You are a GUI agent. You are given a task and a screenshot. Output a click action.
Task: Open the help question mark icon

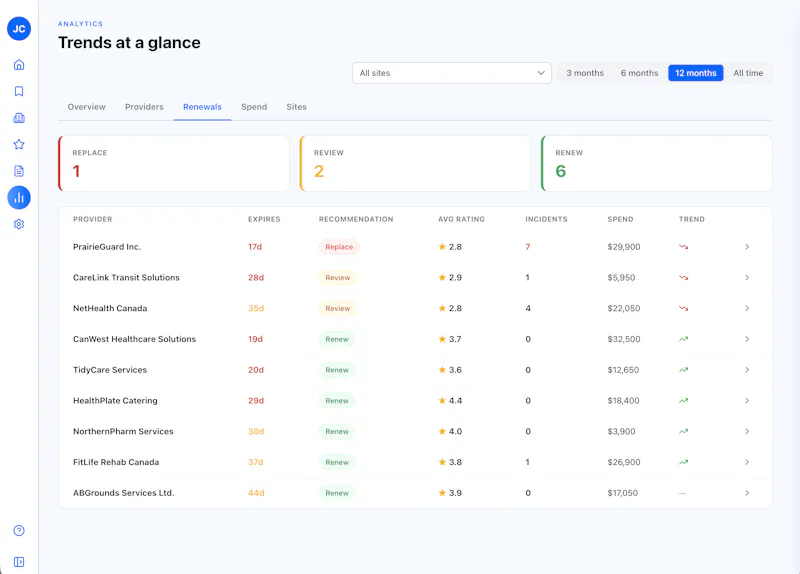(x=19, y=531)
